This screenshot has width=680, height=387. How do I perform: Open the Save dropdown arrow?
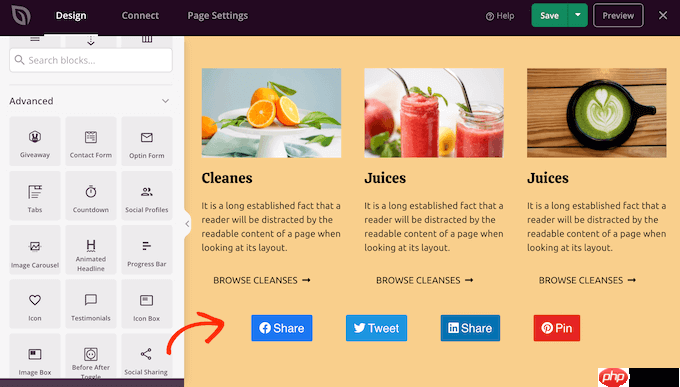[x=578, y=15]
